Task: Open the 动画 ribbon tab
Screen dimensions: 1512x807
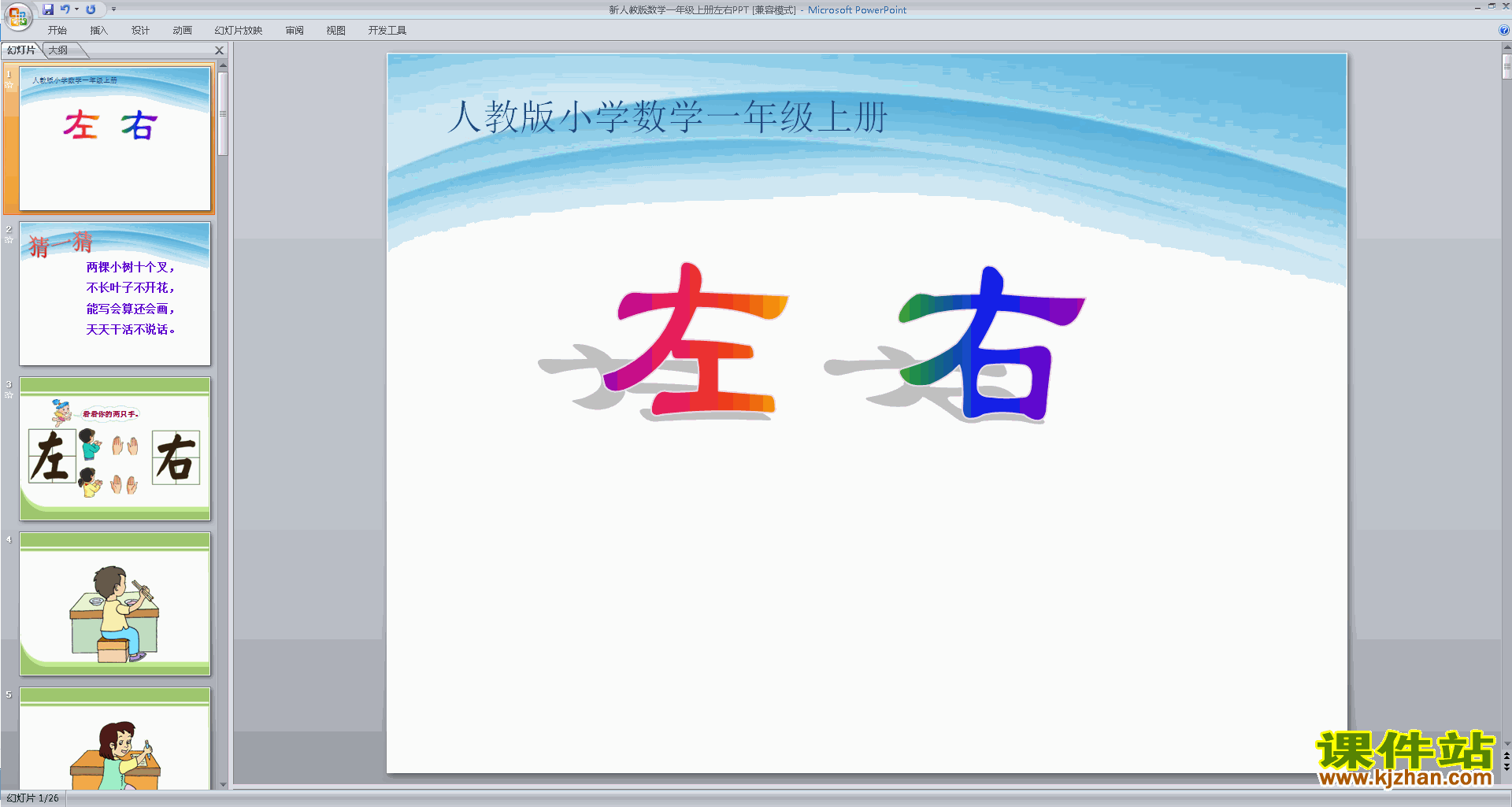Action: [x=182, y=31]
